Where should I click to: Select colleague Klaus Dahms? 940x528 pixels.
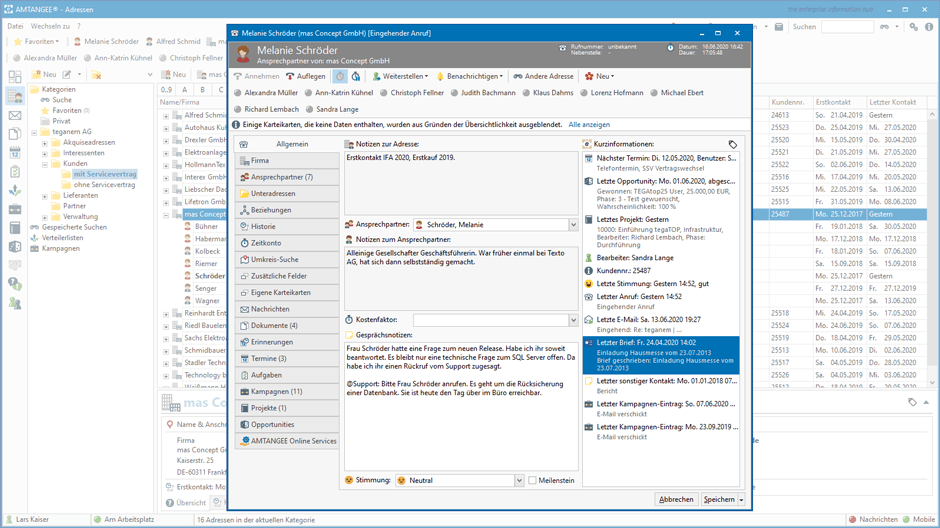pos(547,93)
